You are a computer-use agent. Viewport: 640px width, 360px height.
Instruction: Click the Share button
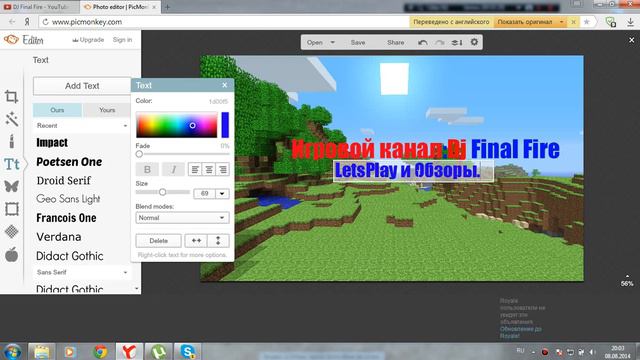[x=396, y=42]
